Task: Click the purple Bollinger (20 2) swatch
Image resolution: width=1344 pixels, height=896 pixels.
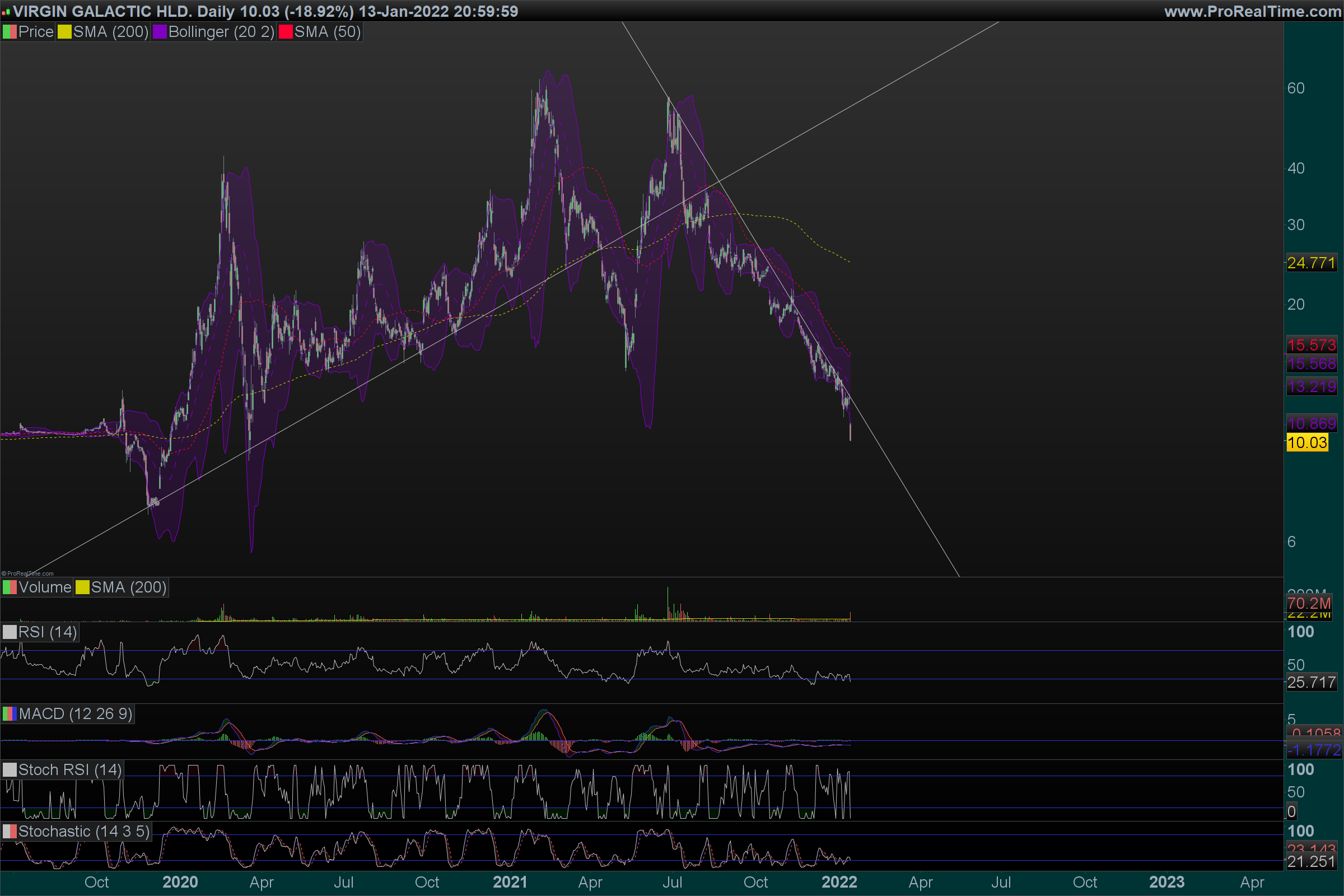Action: tap(160, 32)
